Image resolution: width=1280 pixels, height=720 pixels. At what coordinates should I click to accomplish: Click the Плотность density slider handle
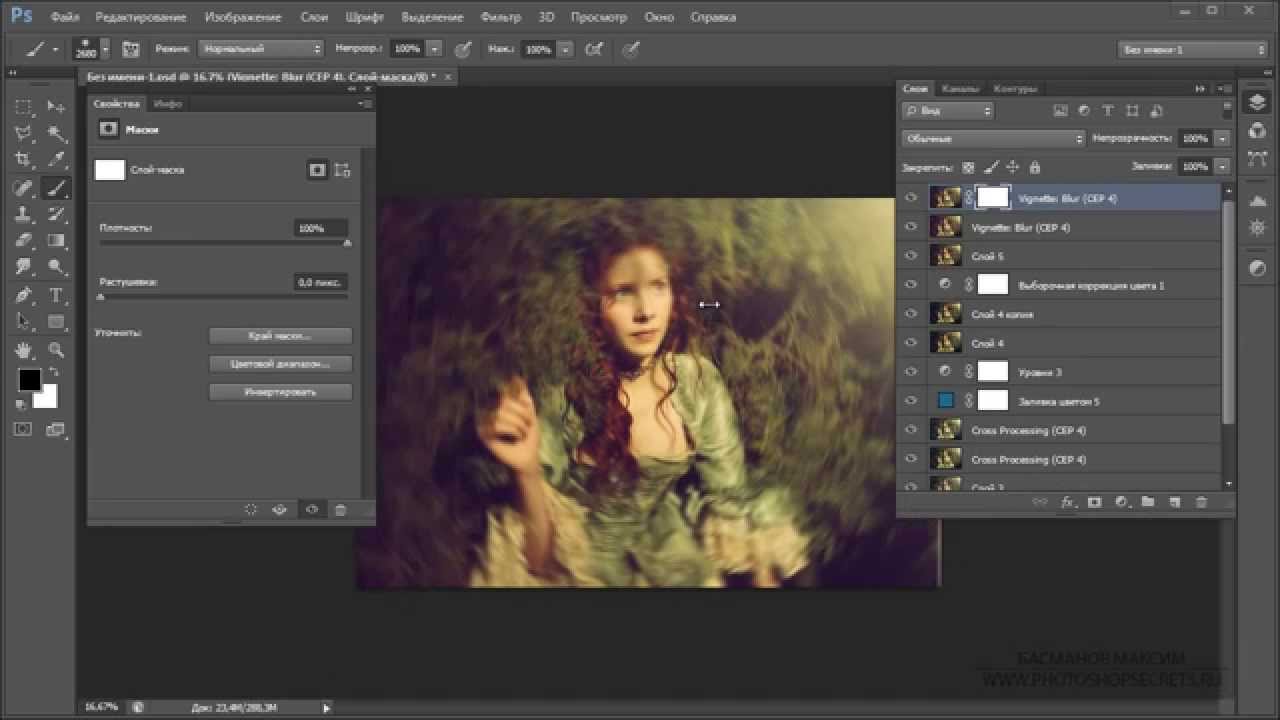(x=347, y=243)
